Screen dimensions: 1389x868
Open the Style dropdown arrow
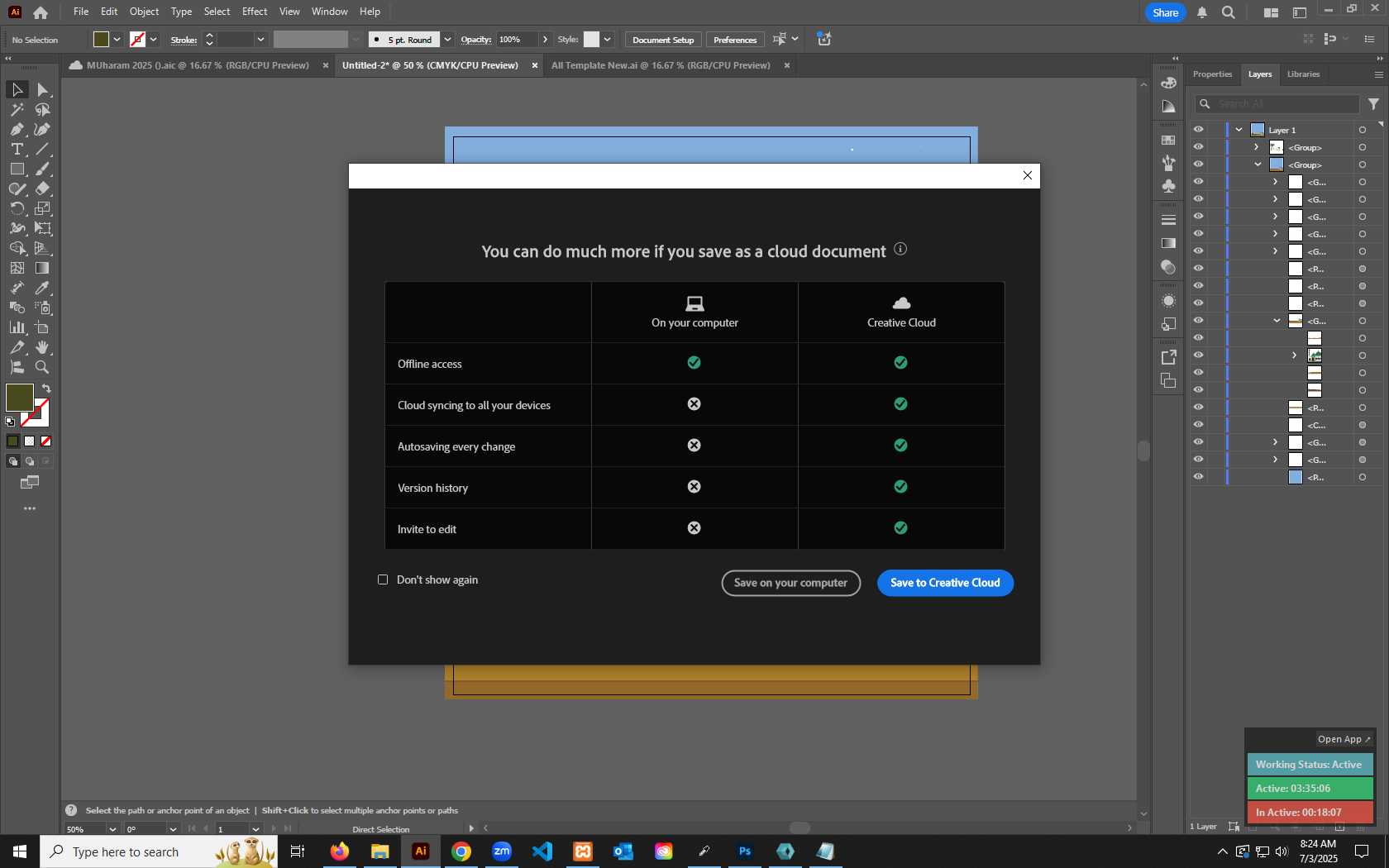click(x=608, y=40)
